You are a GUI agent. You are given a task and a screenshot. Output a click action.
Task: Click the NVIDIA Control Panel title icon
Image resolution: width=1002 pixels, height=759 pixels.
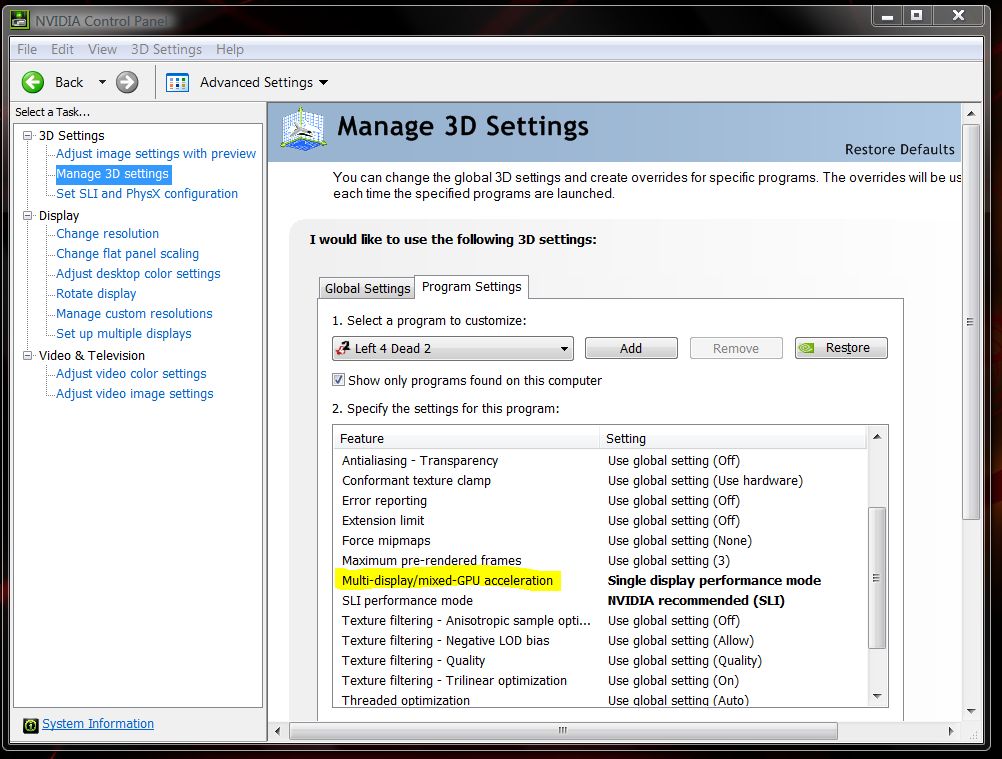pos(20,20)
